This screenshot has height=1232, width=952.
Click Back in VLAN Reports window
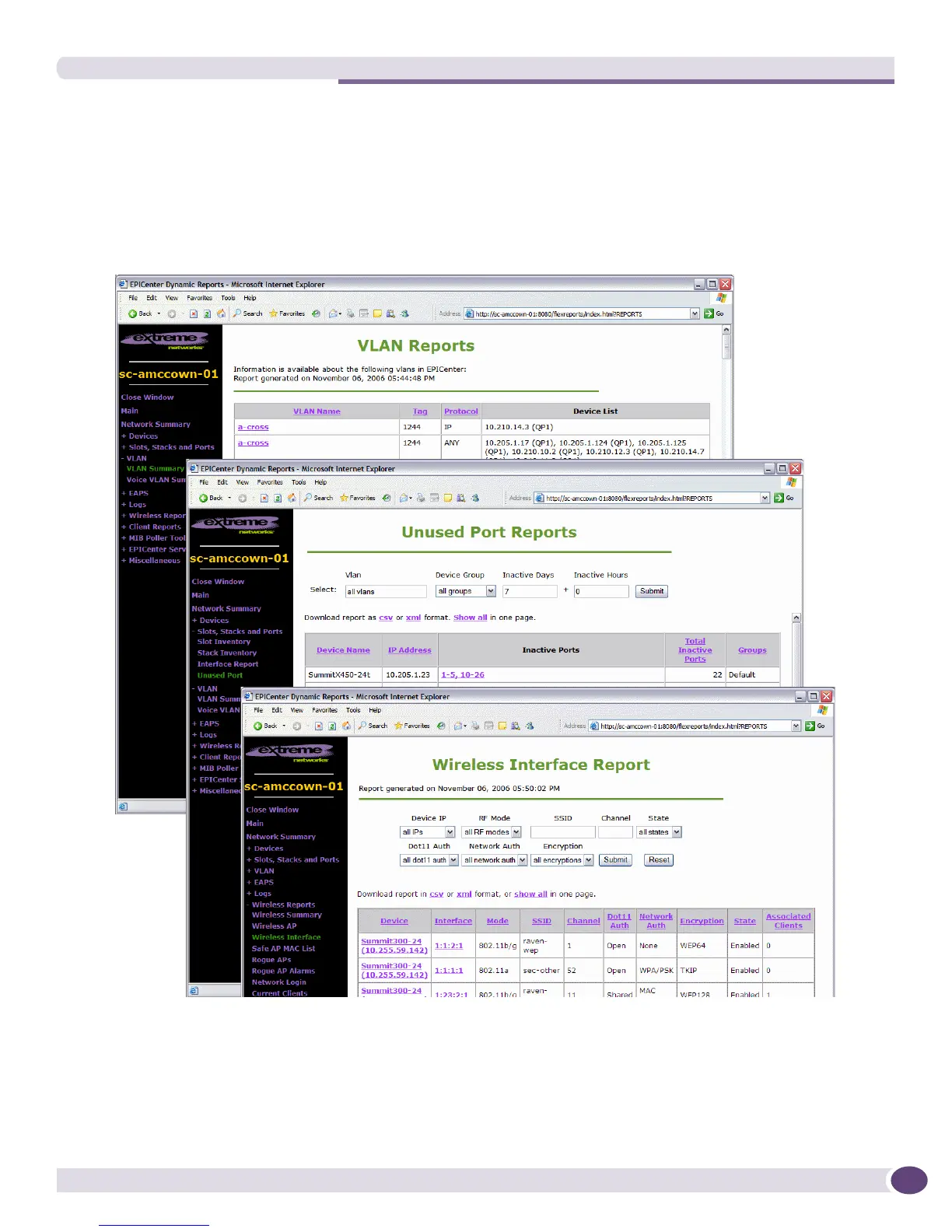141,313
